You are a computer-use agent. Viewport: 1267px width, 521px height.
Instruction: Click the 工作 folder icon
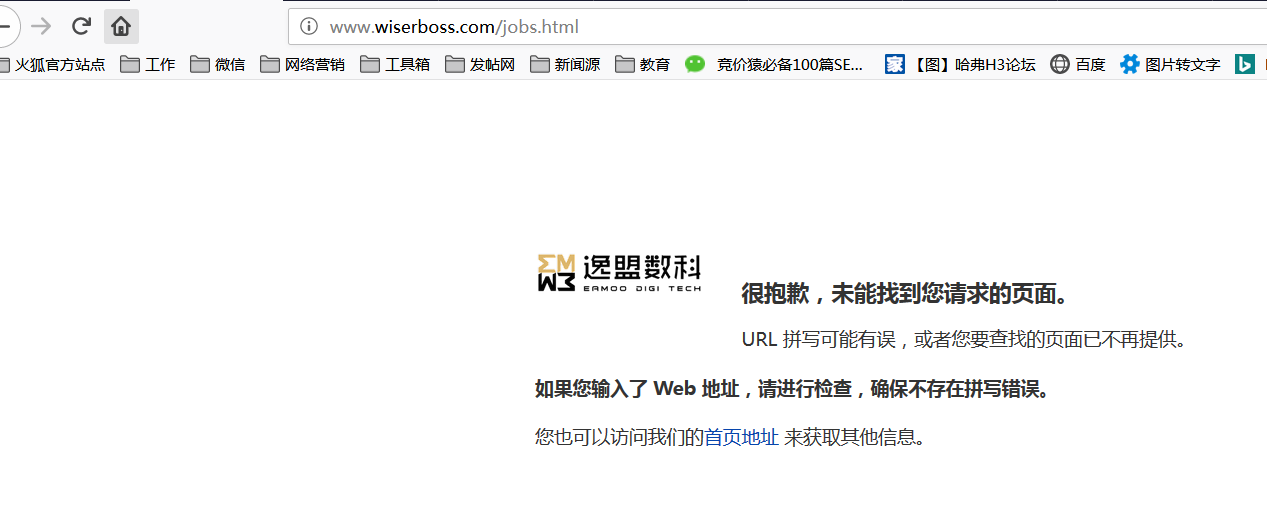pos(130,64)
